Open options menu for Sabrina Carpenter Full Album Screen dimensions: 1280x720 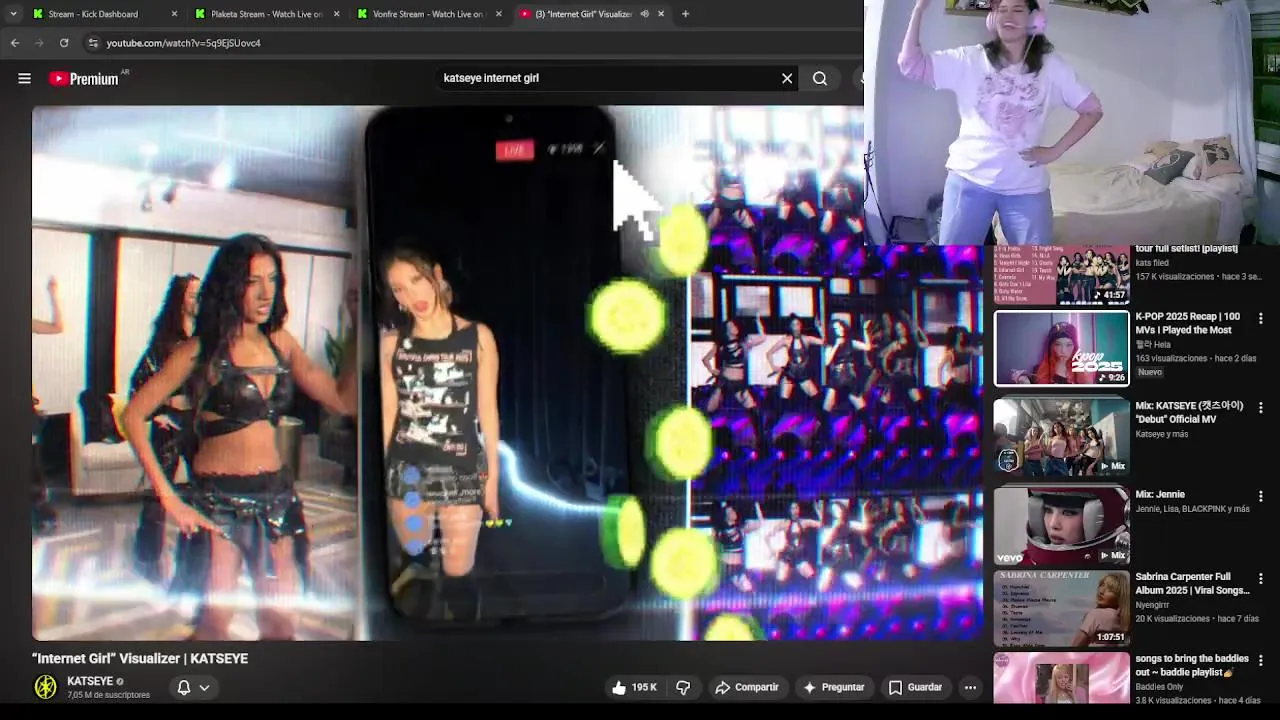[1260, 579]
